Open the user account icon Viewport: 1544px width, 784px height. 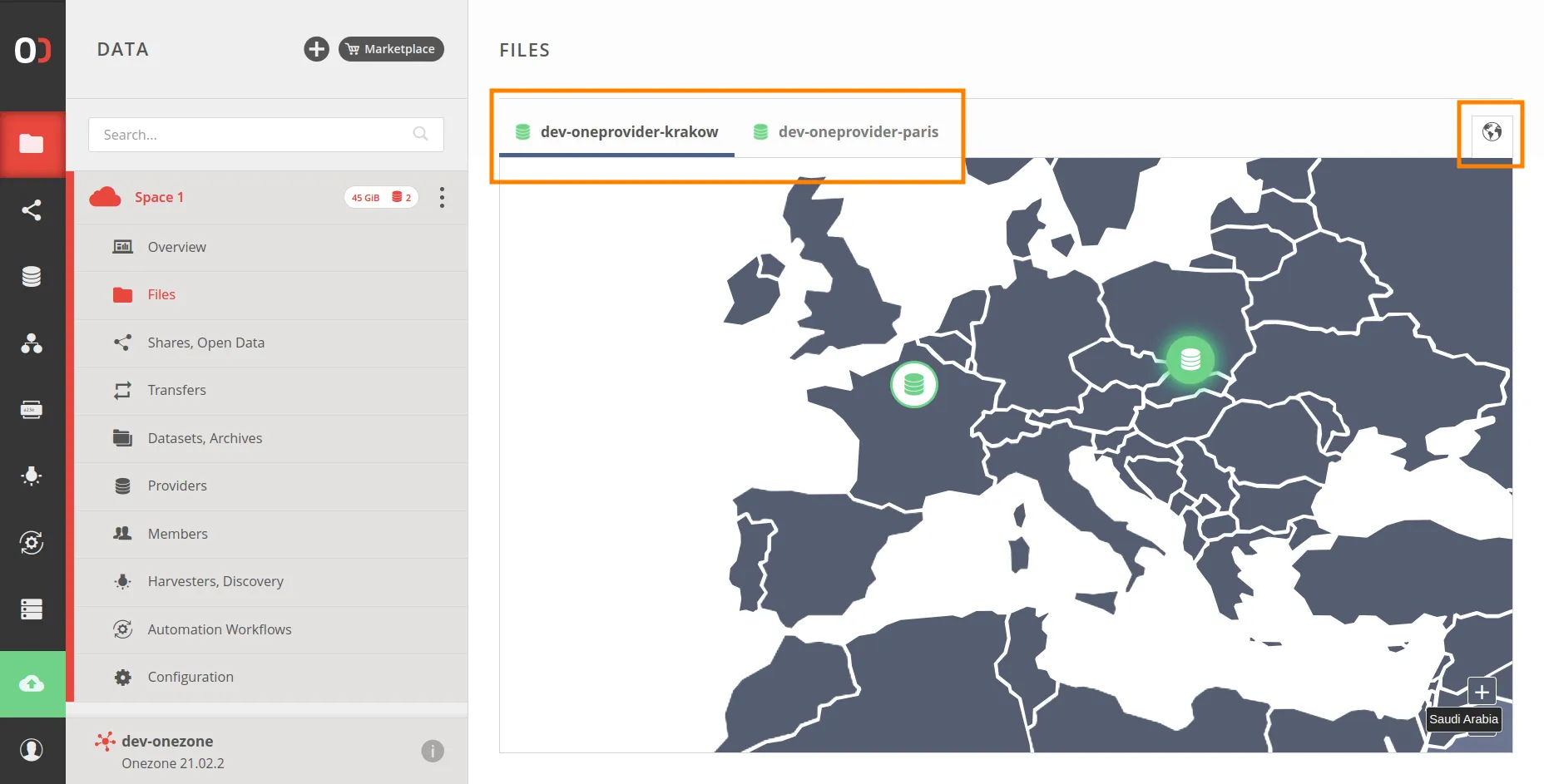[x=32, y=750]
